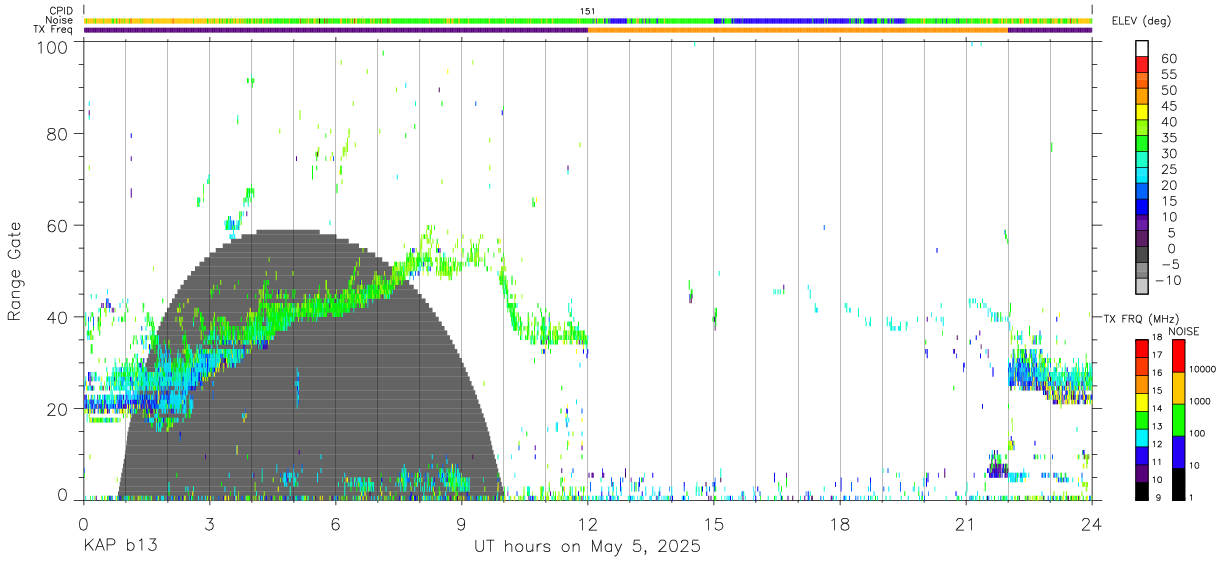1228x567 pixels.
Task: Click the 80 tick on Range Gate axis
Action: pyautogui.click(x=58, y=135)
